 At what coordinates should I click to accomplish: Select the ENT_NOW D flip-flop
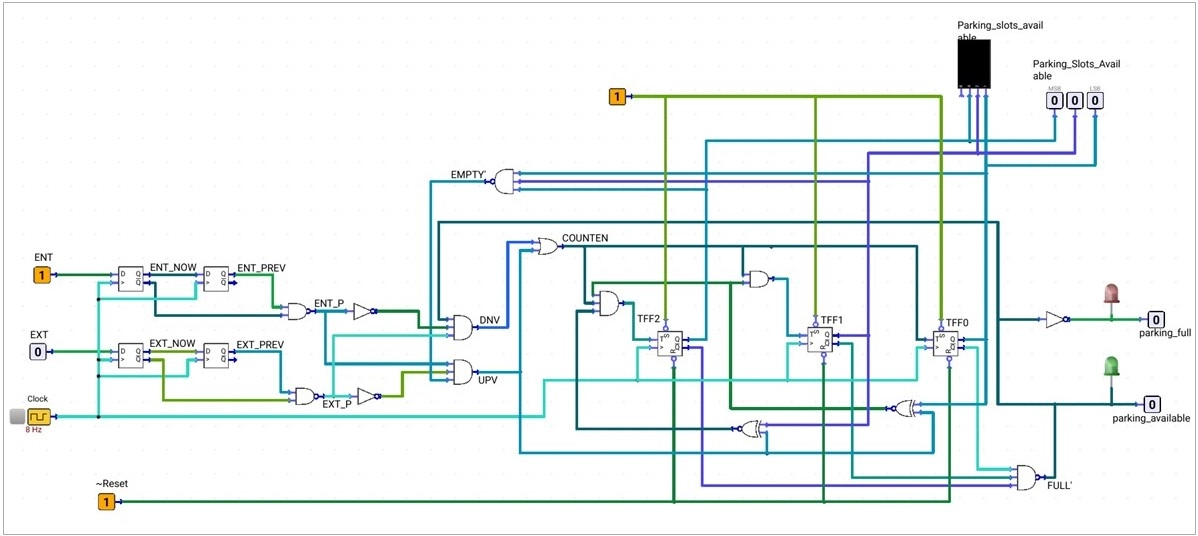[131, 279]
